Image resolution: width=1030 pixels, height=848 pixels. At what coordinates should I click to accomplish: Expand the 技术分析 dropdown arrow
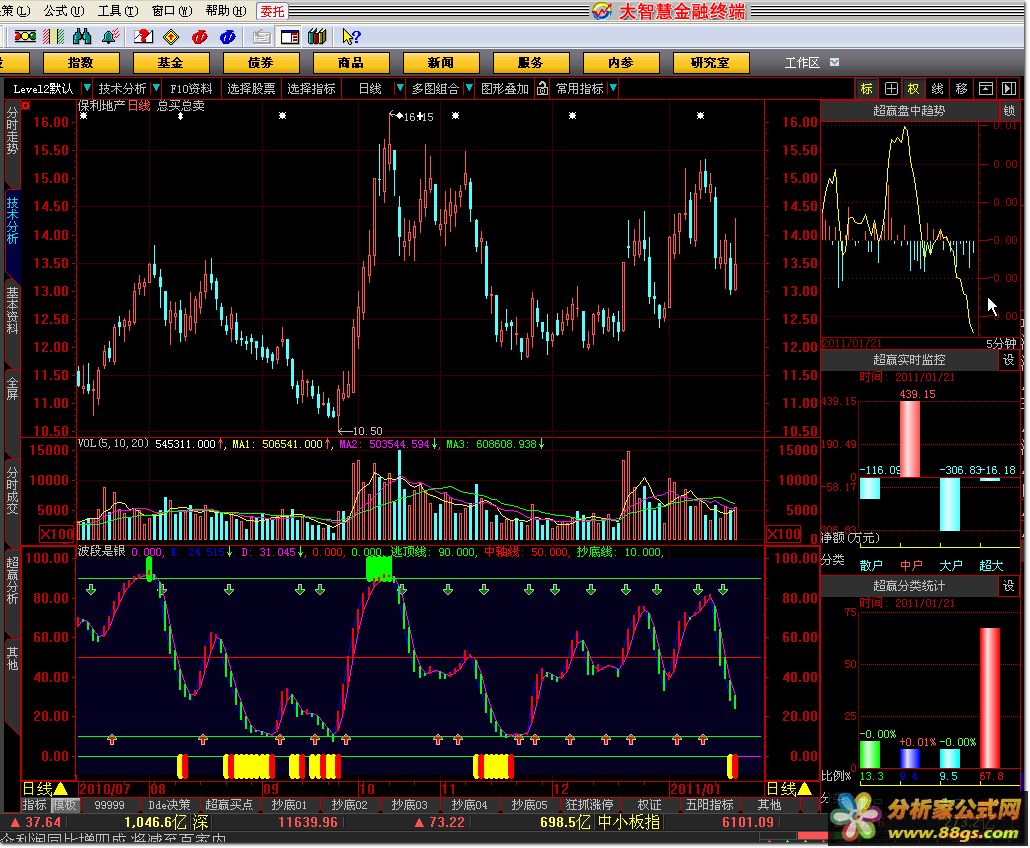156,88
